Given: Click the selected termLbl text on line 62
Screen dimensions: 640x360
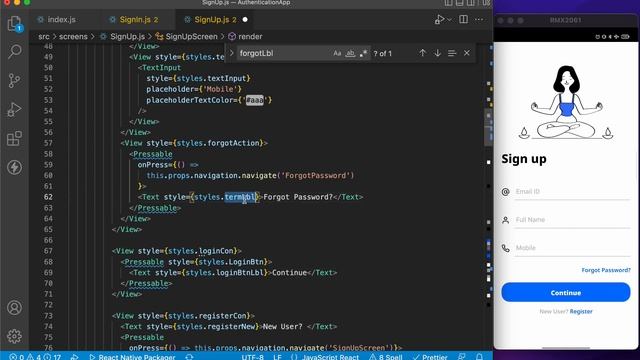Looking at the screenshot, I should [x=241, y=197].
